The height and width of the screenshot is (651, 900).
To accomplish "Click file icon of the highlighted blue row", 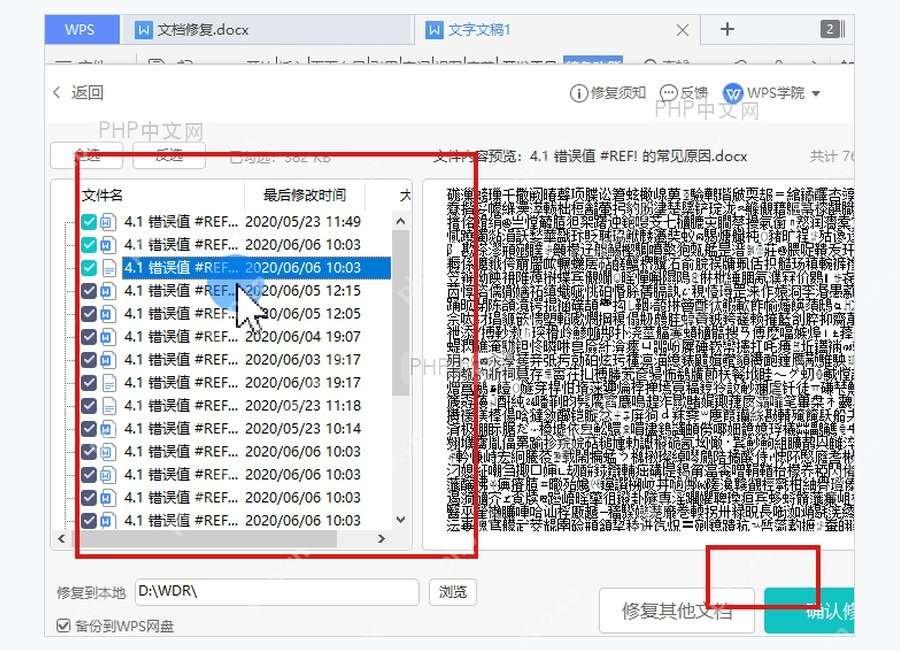I will 108,268.
